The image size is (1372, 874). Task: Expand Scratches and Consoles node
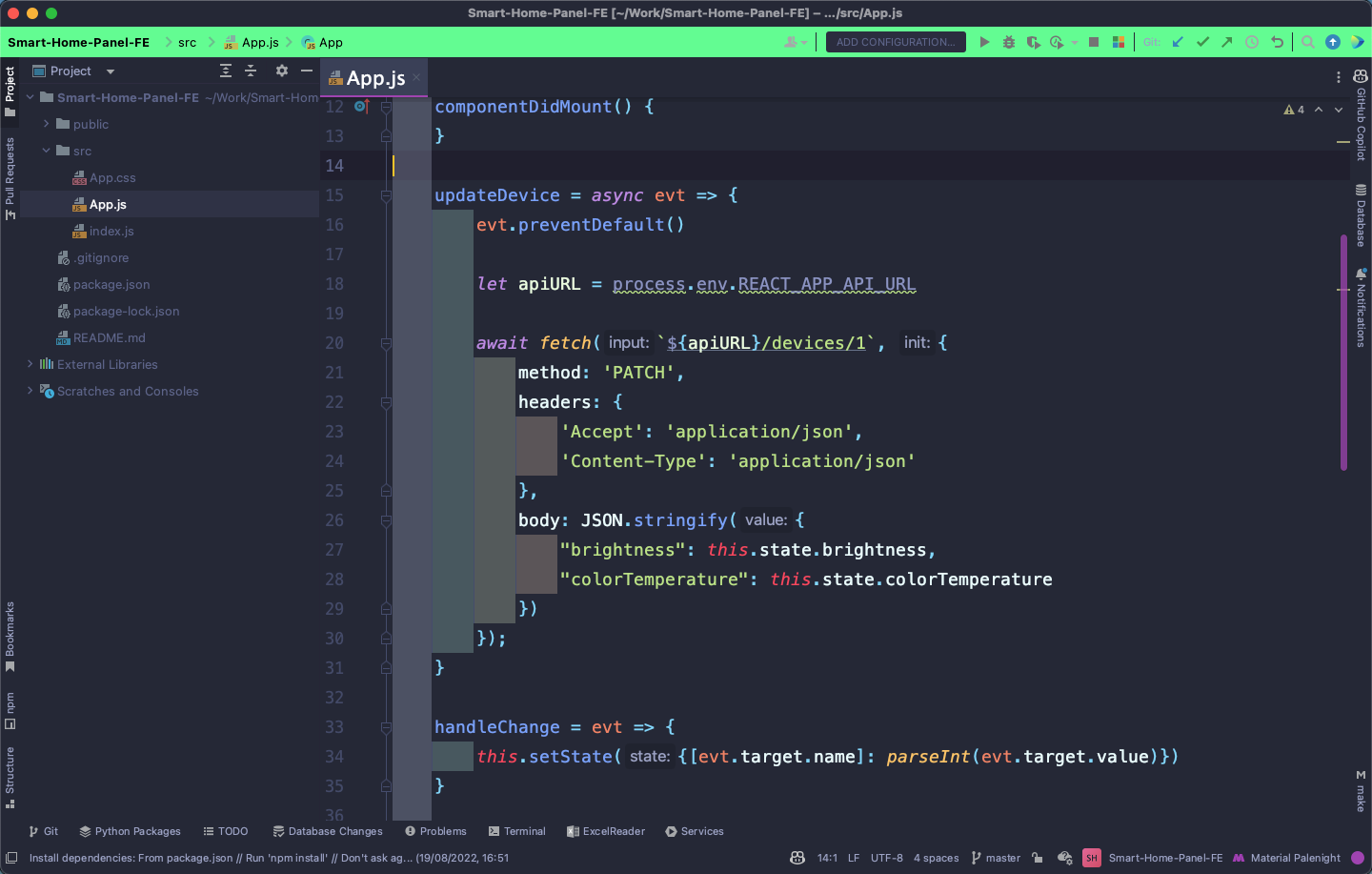(x=30, y=391)
